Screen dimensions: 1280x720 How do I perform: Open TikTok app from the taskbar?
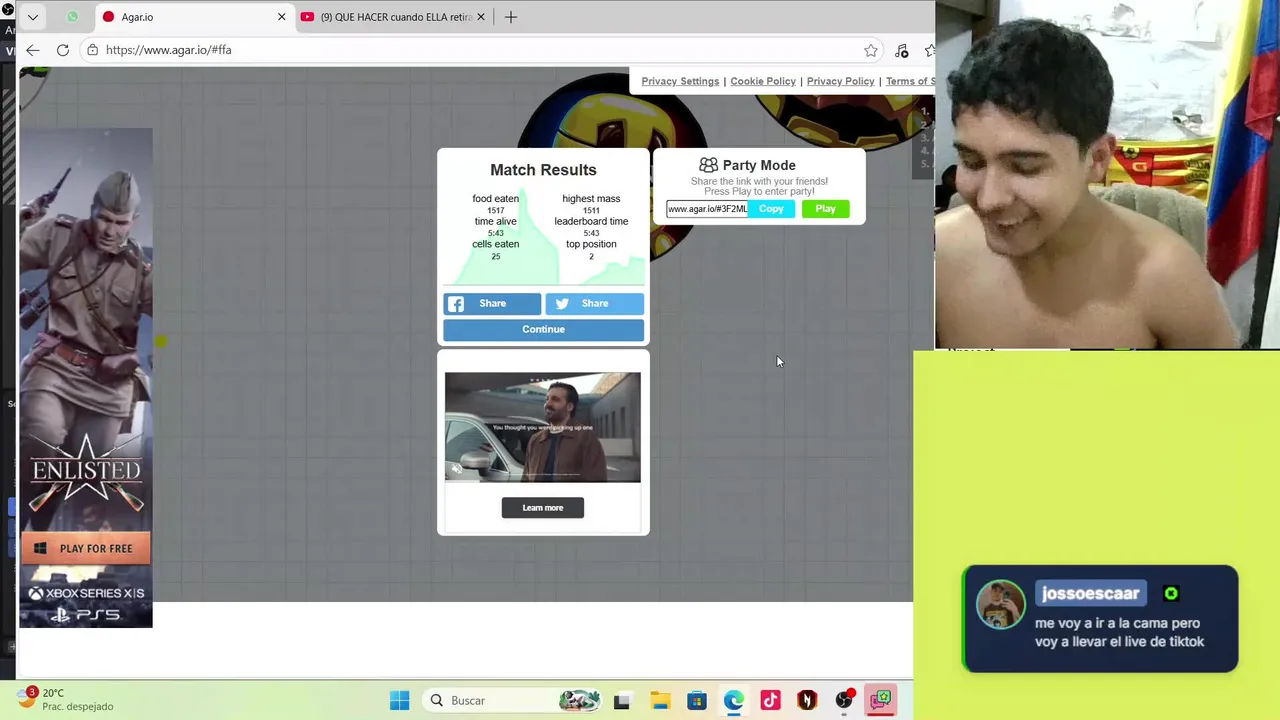coord(770,701)
